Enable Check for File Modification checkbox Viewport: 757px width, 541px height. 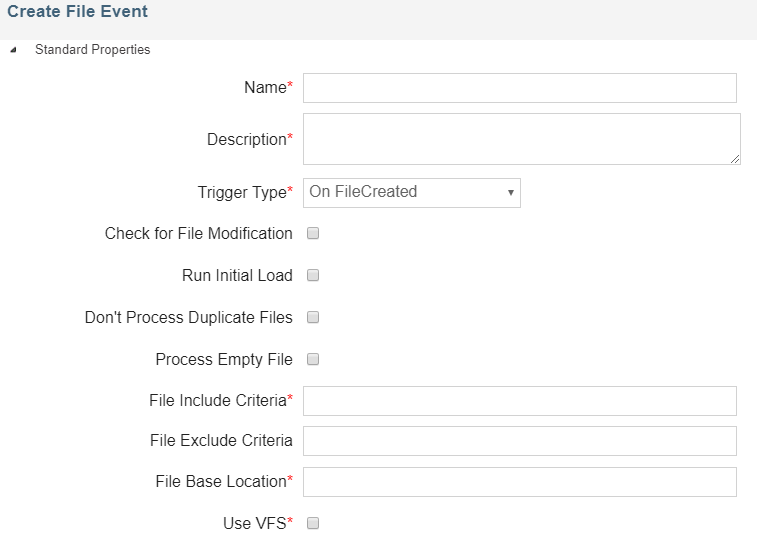click(x=313, y=234)
